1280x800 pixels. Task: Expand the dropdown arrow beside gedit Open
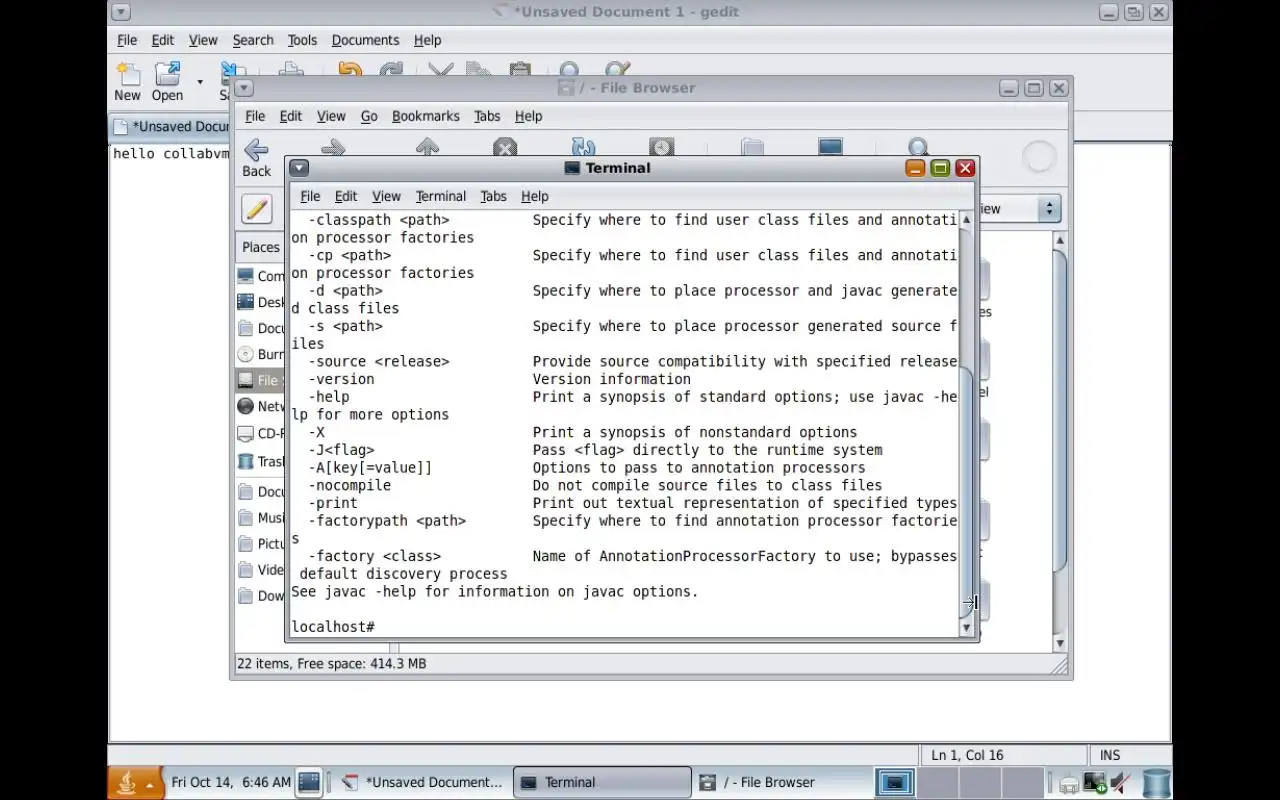[x=199, y=81]
